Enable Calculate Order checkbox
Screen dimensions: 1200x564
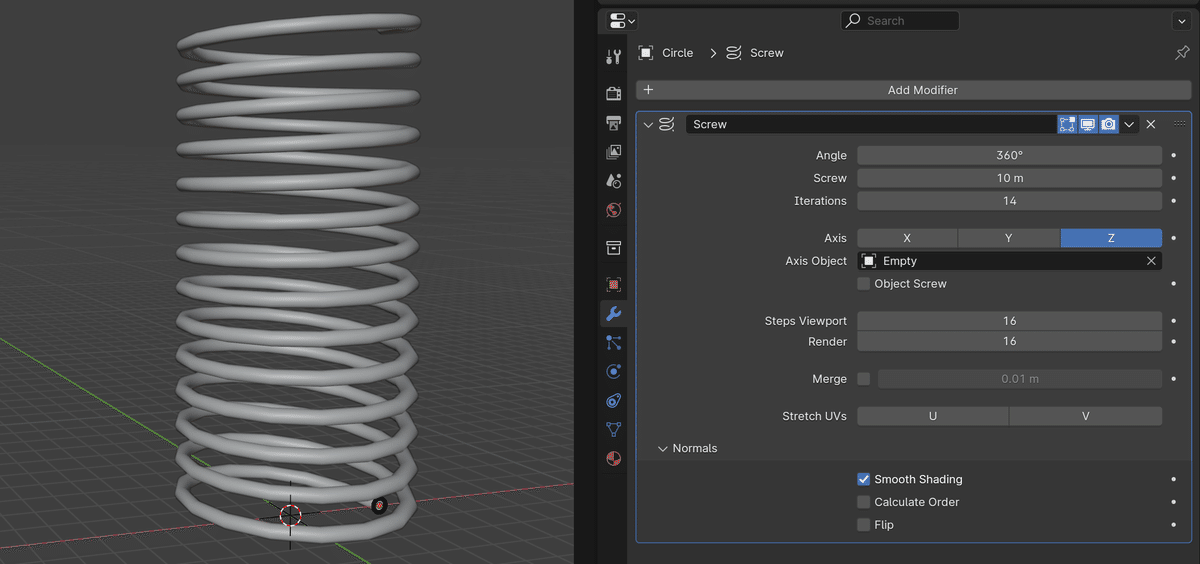(x=864, y=502)
